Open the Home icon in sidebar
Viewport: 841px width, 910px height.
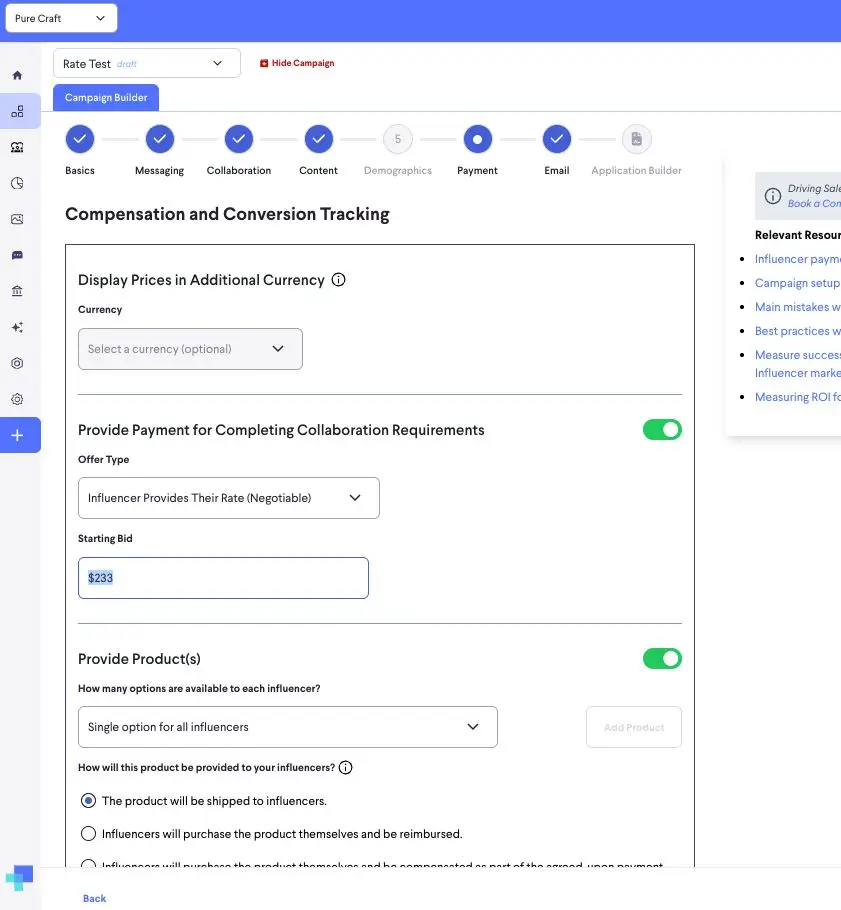(17, 75)
